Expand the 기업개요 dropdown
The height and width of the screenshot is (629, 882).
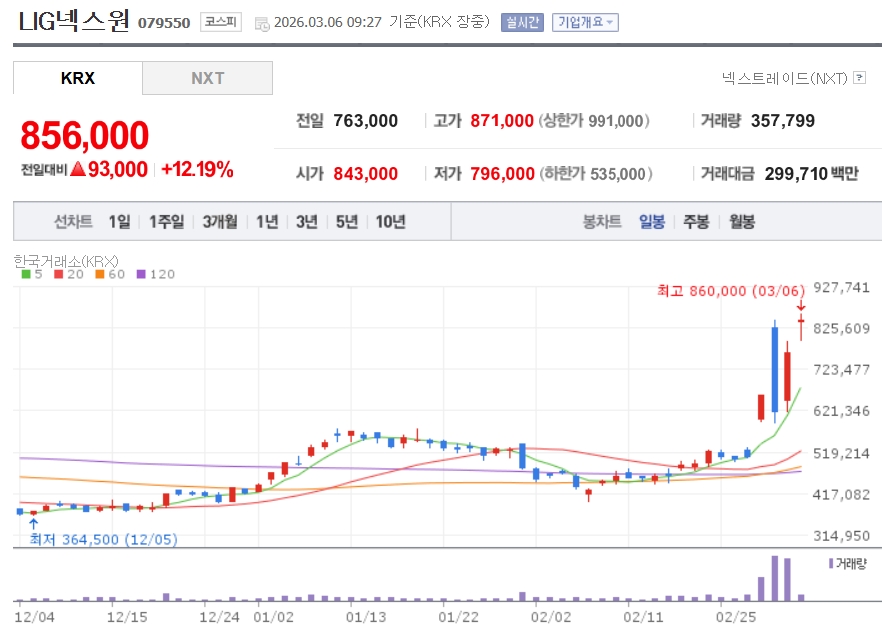[x=585, y=22]
